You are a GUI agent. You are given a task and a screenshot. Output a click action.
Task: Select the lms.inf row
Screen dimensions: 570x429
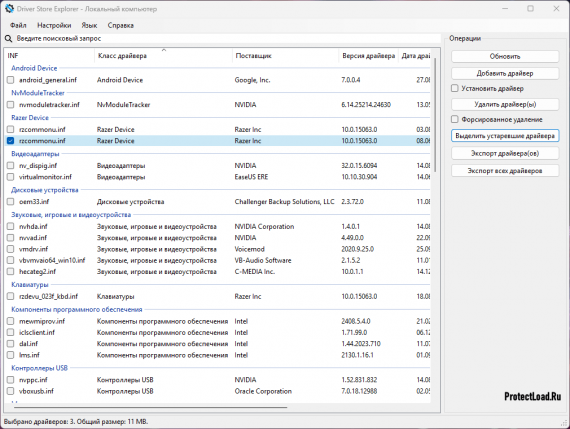[218, 355]
